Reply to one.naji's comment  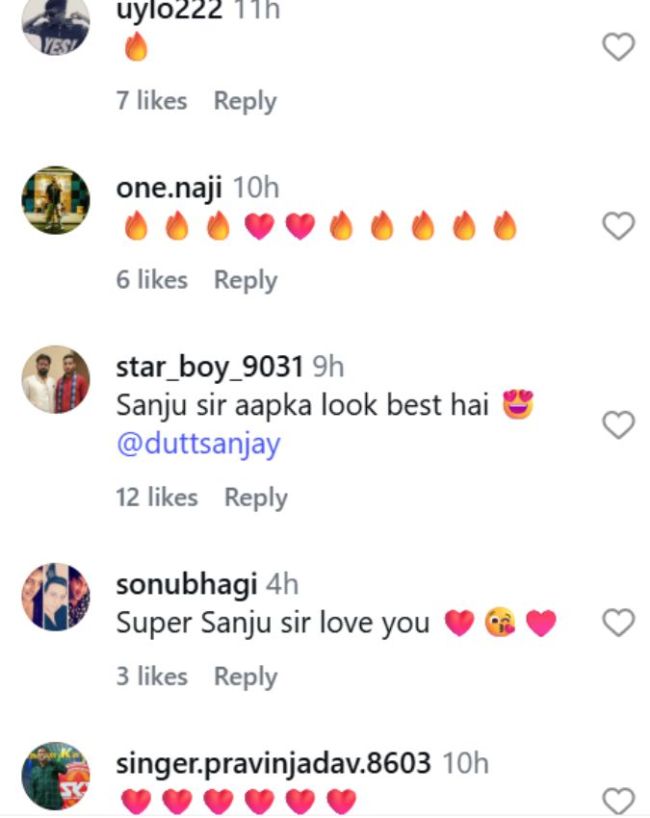[245, 280]
